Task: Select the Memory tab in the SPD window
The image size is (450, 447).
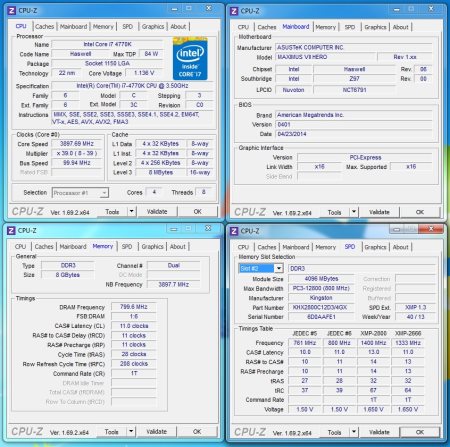Action: (325, 247)
